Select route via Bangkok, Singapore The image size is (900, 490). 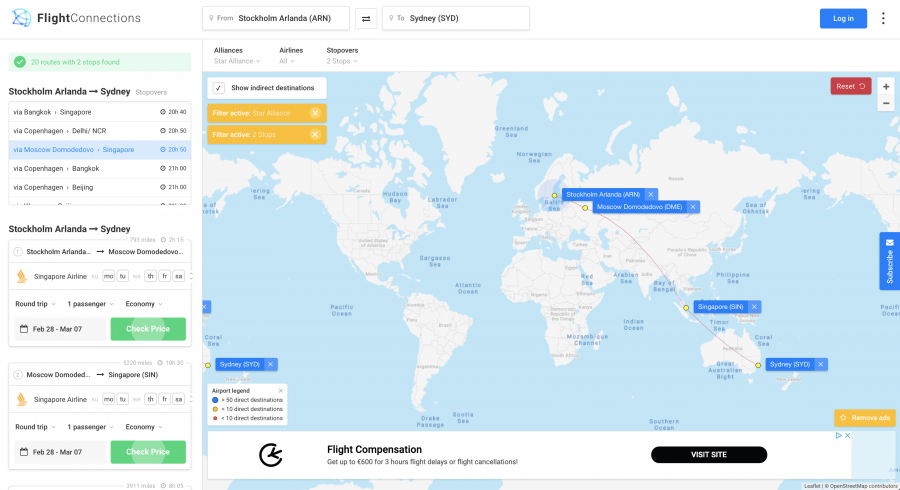(x=98, y=112)
